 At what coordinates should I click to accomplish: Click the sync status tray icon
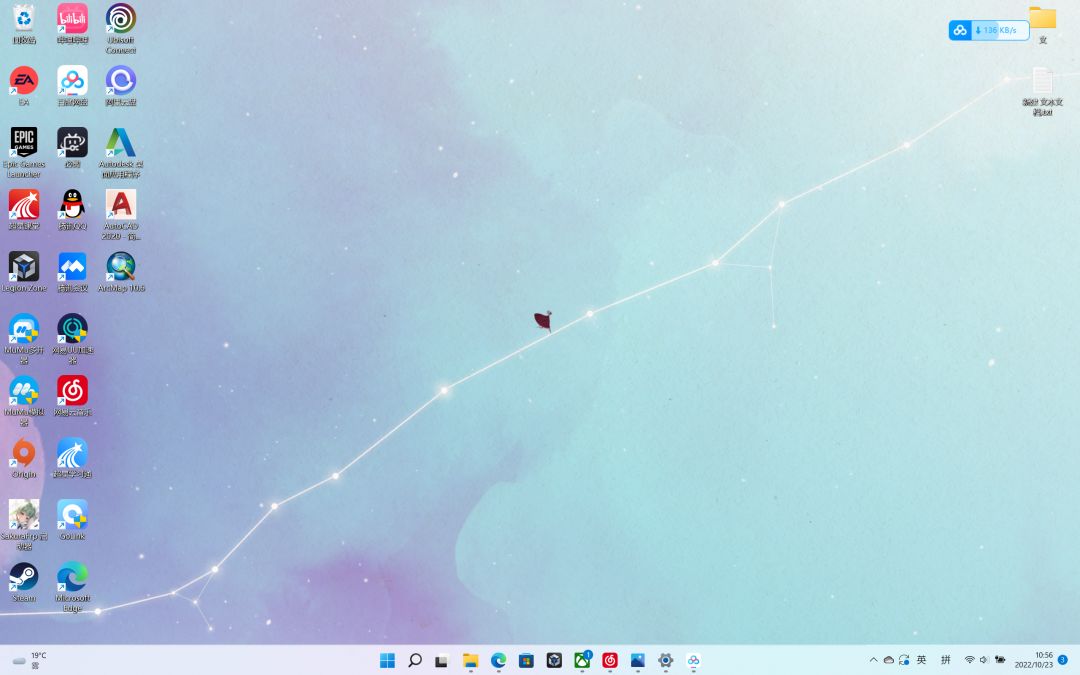[904, 660]
